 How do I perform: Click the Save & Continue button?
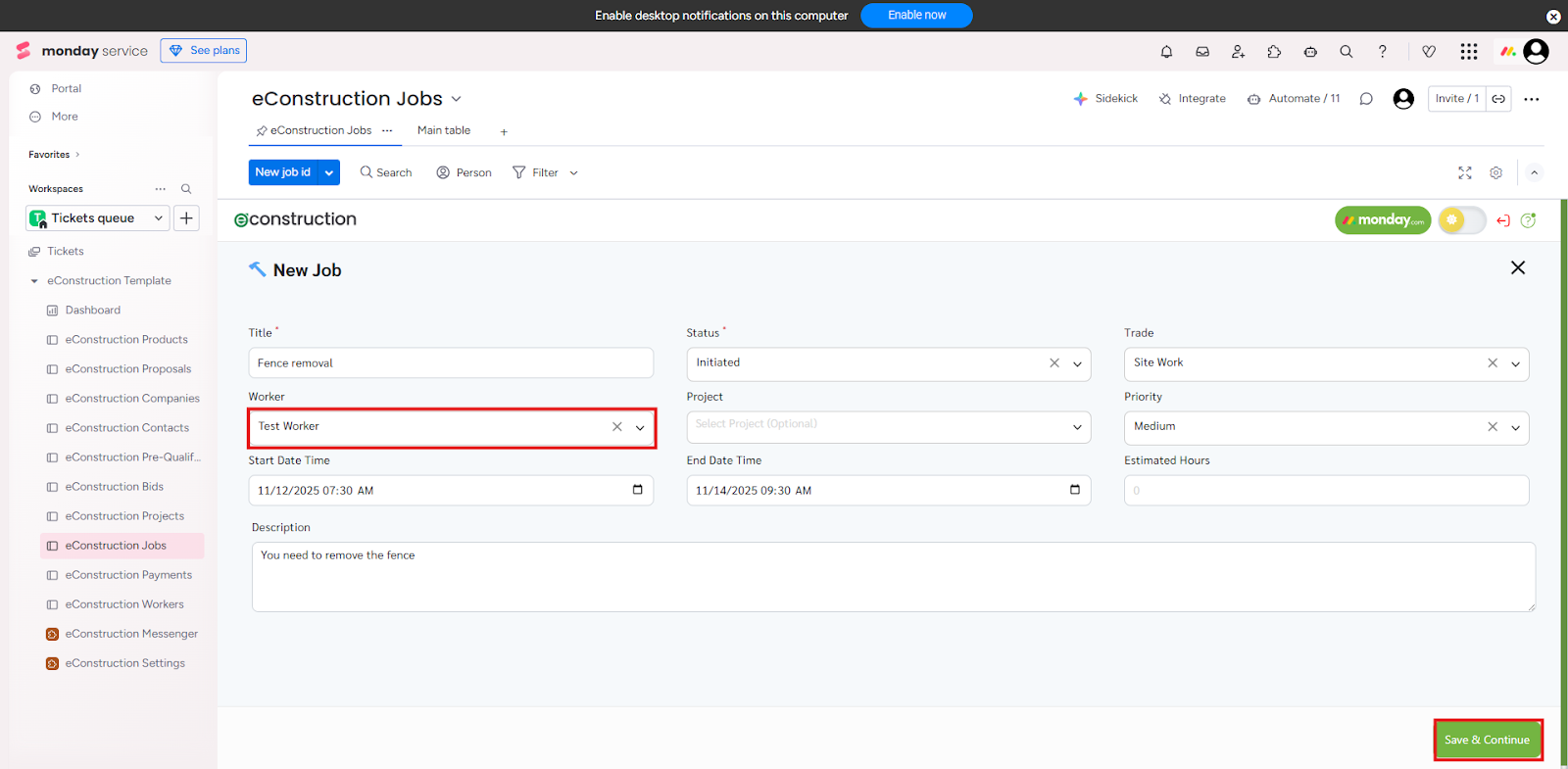(1487, 740)
